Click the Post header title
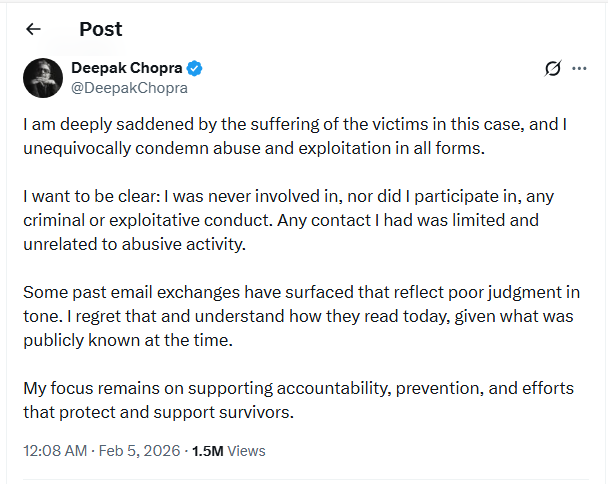Viewport: 608px width, 484px height. (x=100, y=29)
